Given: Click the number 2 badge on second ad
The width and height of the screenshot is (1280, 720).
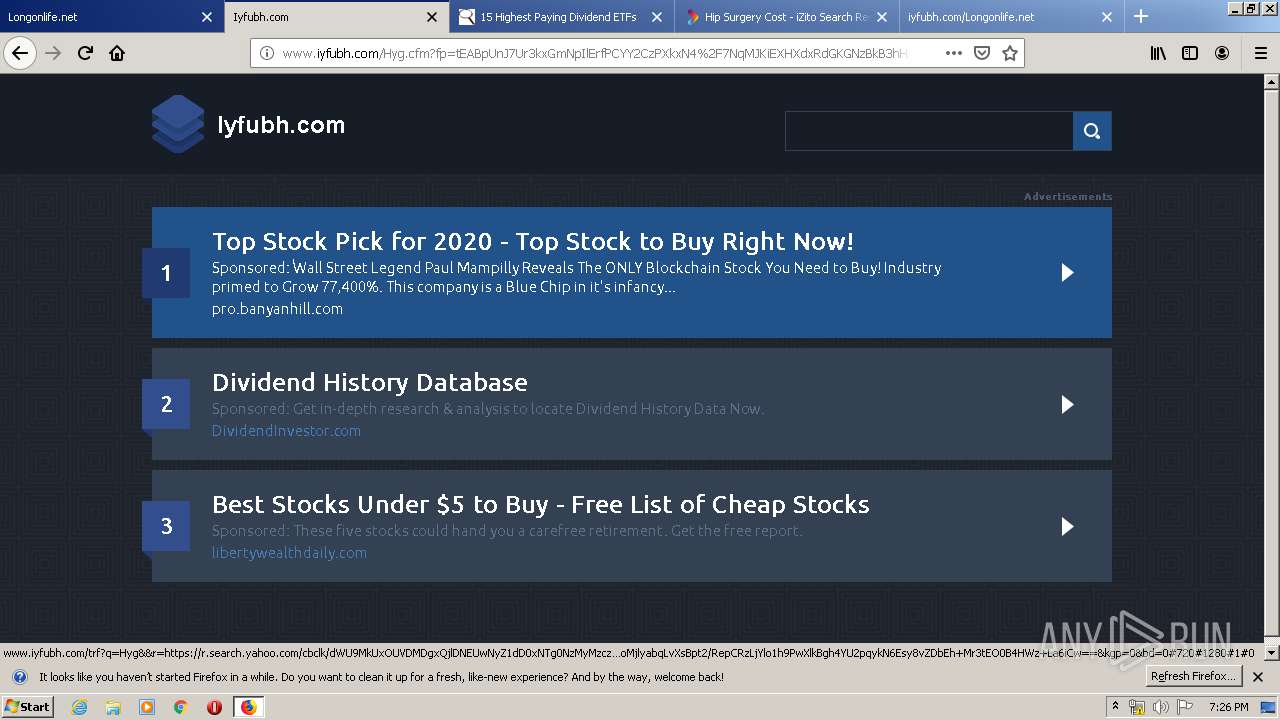Looking at the screenshot, I should click(166, 404).
